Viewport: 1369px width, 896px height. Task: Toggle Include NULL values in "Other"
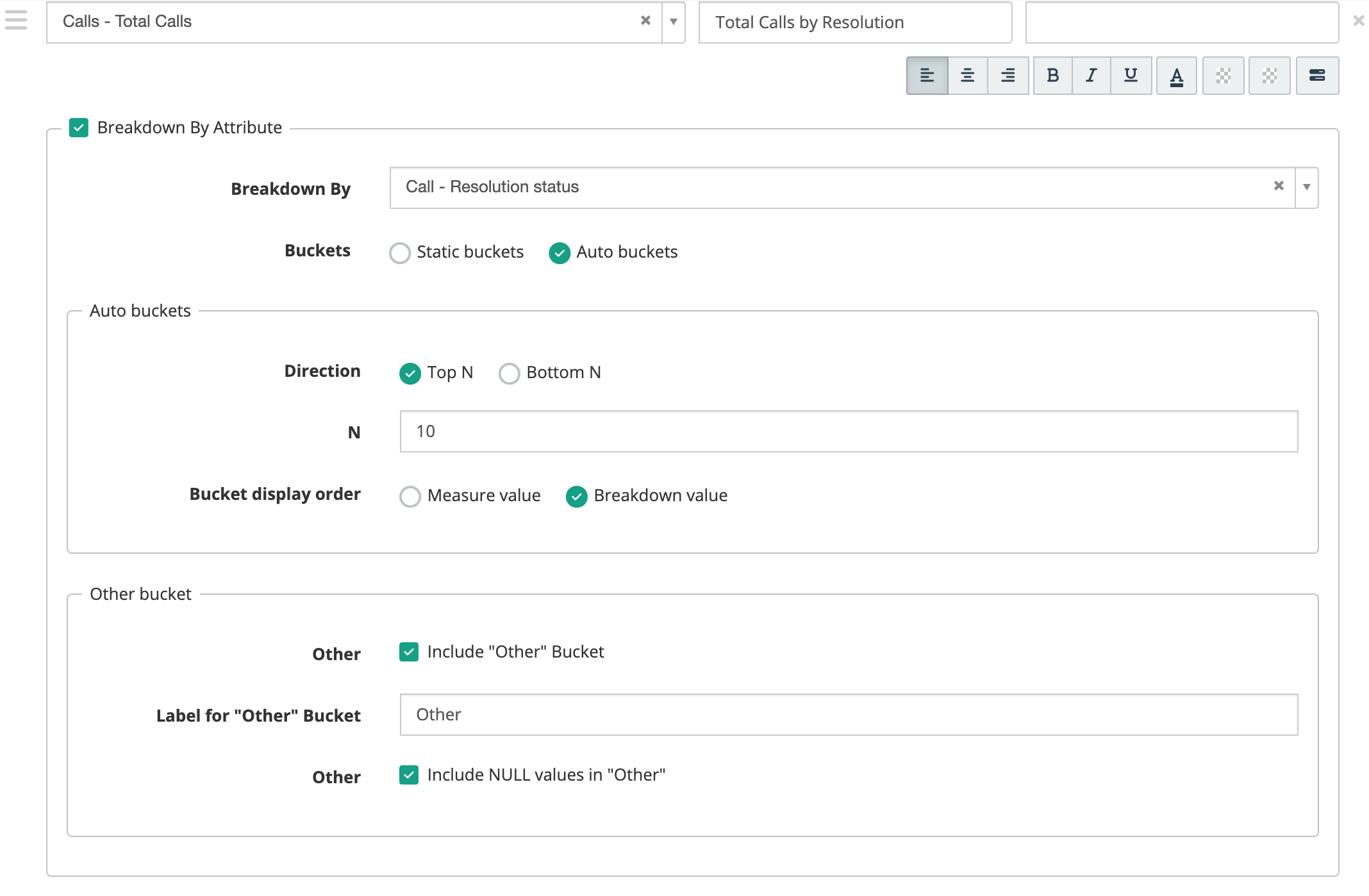409,775
